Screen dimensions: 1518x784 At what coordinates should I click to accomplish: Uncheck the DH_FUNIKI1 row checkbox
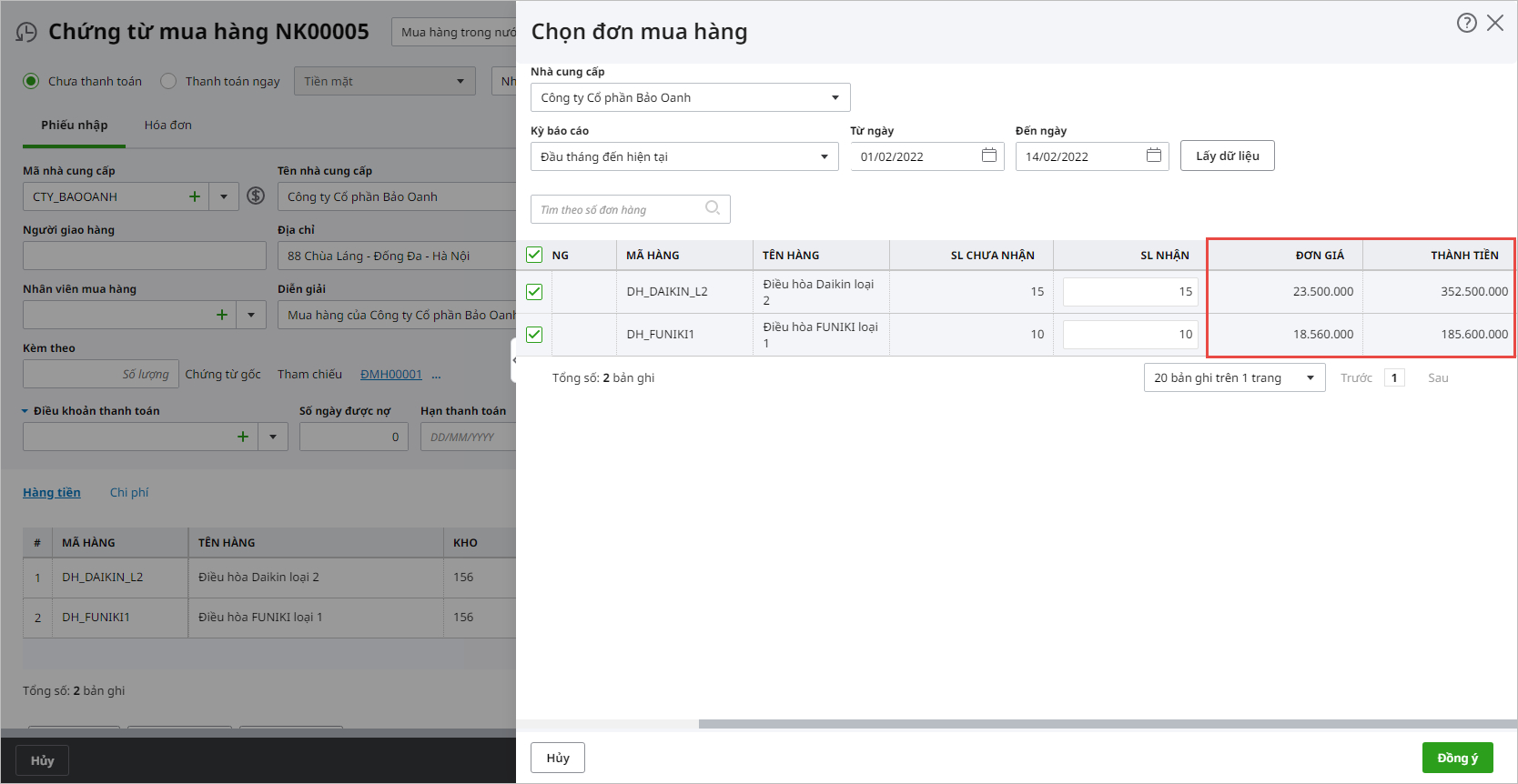tap(534, 335)
